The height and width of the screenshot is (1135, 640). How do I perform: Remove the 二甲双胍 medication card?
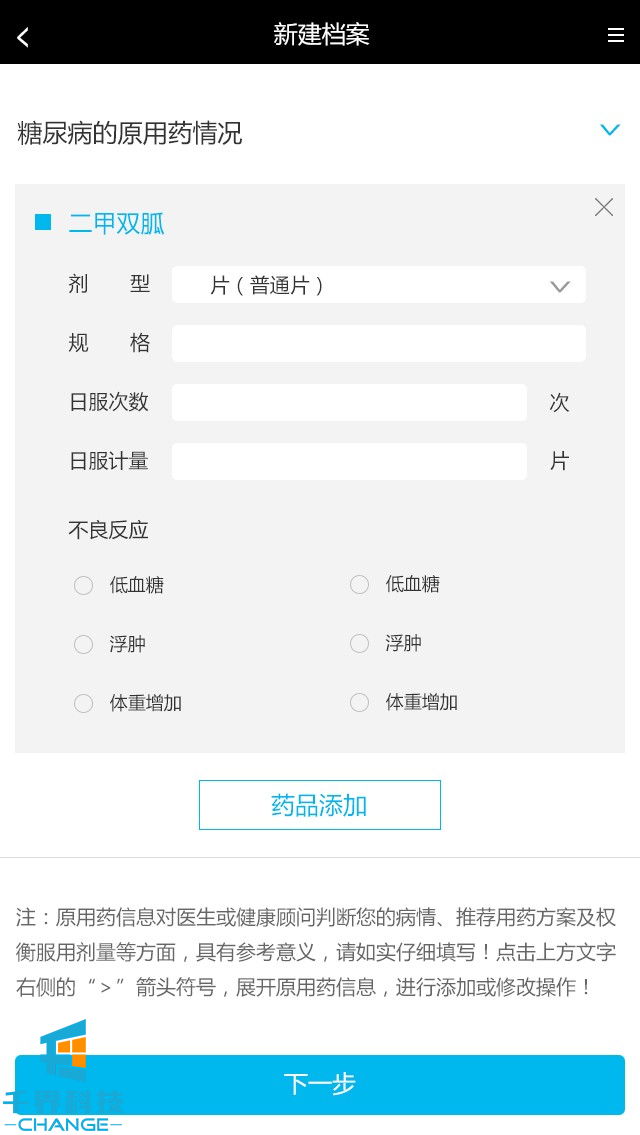tap(604, 207)
